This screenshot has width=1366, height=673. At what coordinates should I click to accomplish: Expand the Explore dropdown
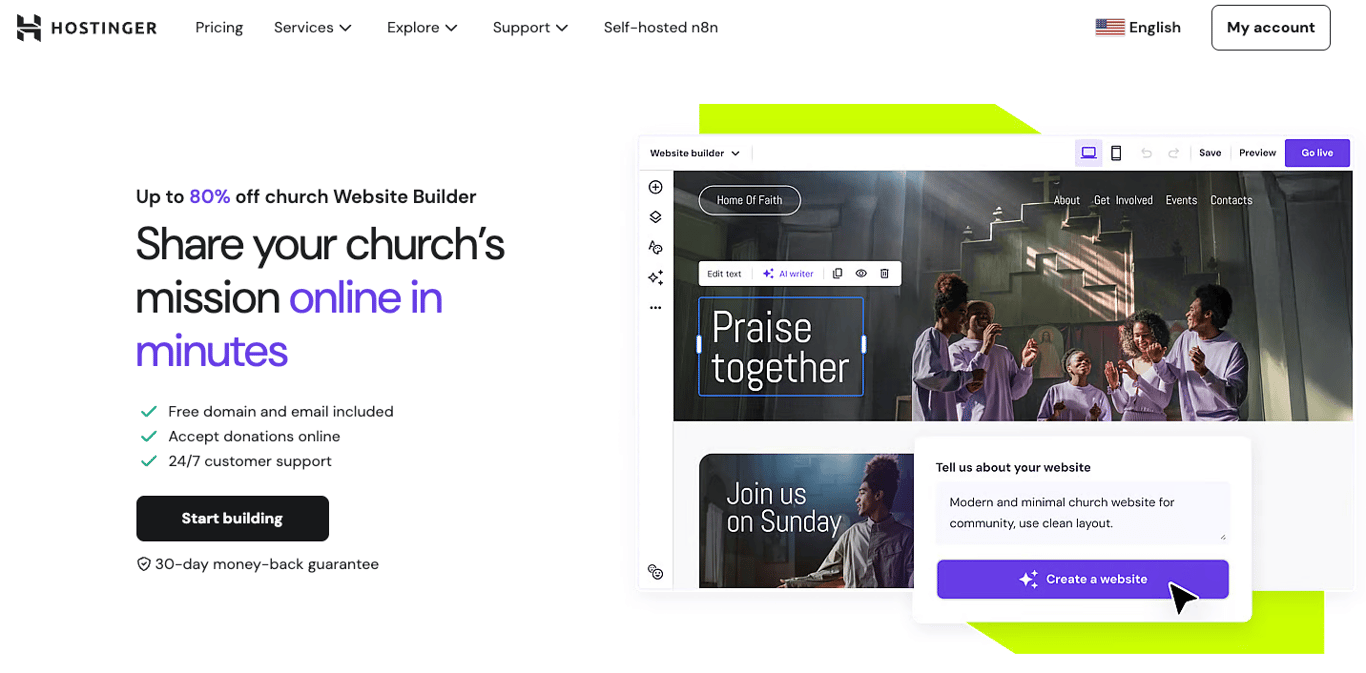(x=421, y=28)
